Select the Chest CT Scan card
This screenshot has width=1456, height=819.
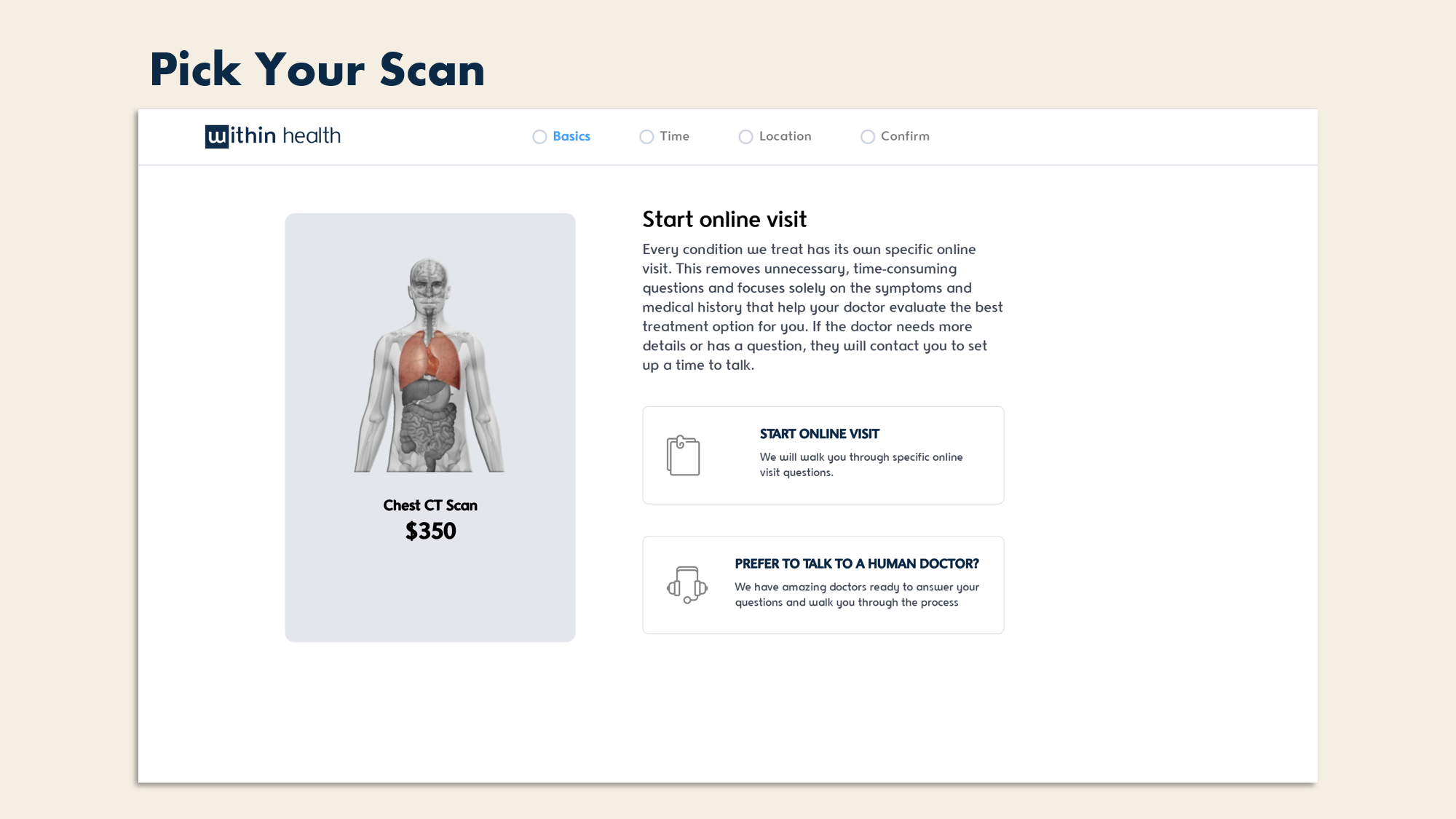(x=430, y=427)
